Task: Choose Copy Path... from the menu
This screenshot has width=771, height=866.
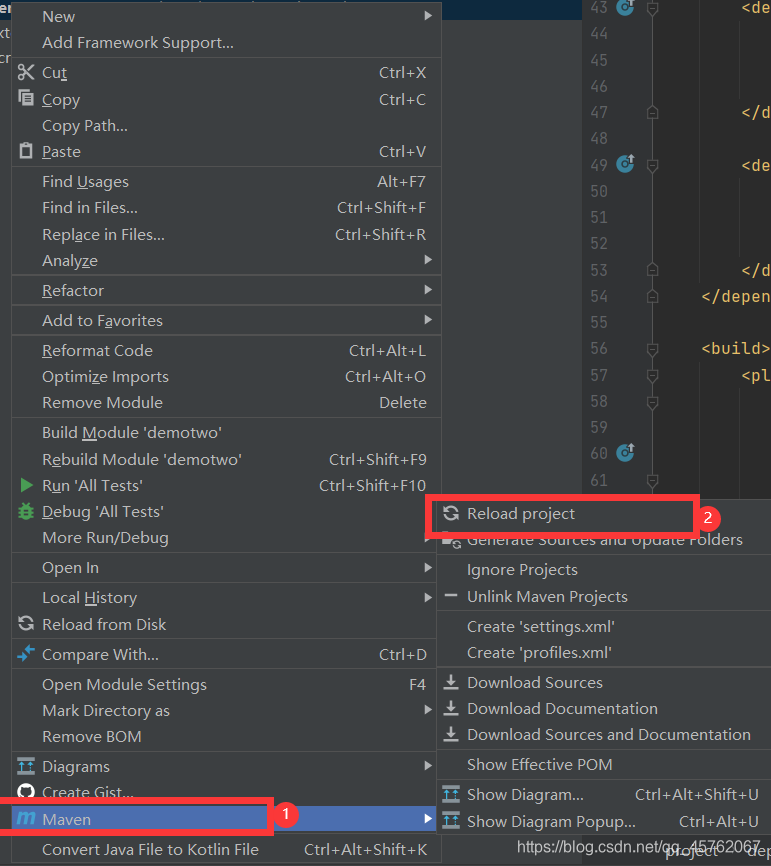Action: (226, 125)
